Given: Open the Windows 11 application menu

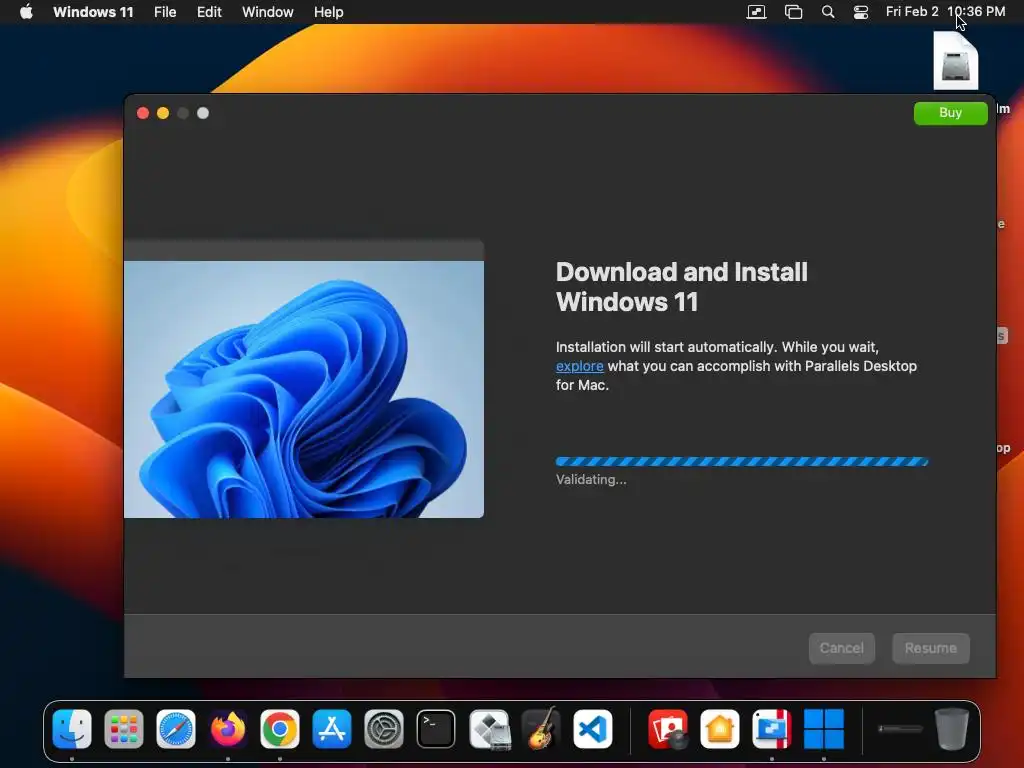Looking at the screenshot, I should click(93, 12).
